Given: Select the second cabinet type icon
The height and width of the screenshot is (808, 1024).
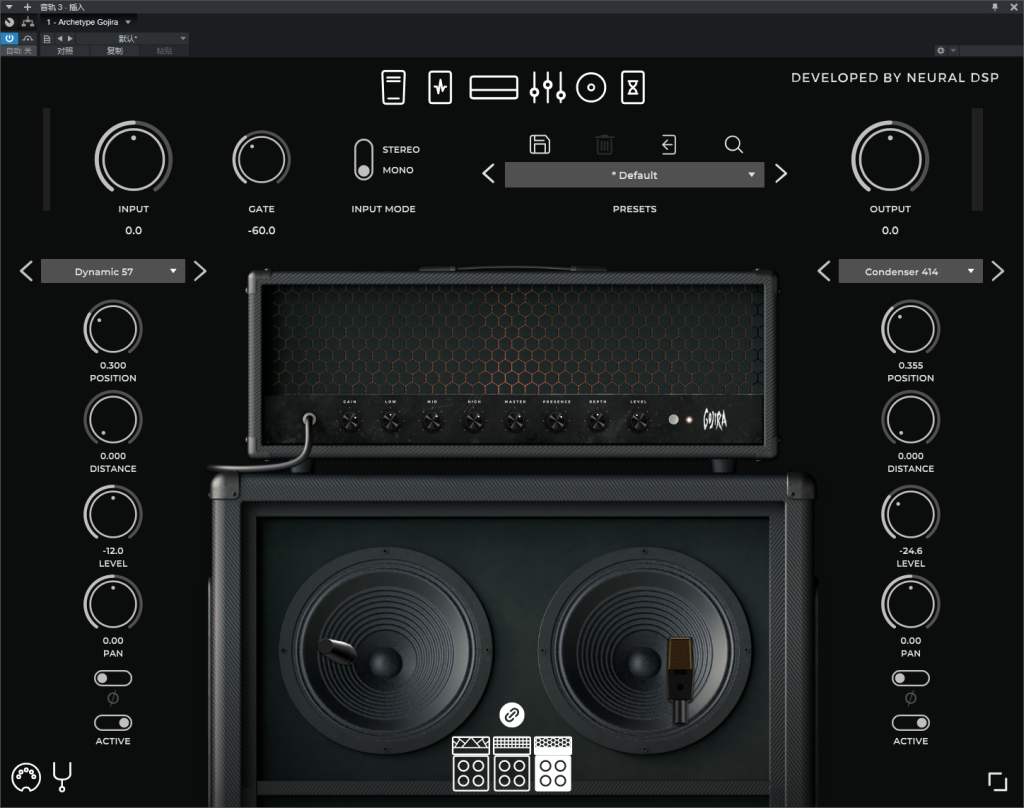Looking at the screenshot, I should [x=512, y=764].
